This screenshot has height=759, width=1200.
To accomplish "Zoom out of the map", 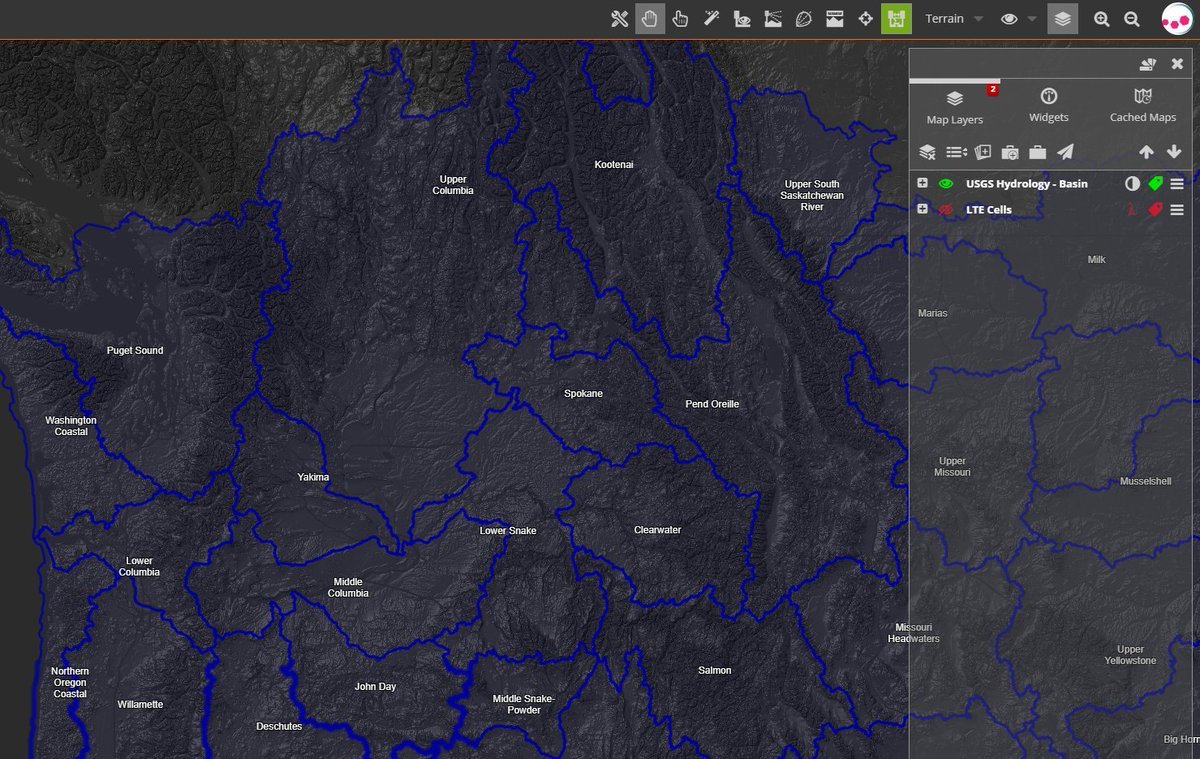I will pyautogui.click(x=1132, y=19).
